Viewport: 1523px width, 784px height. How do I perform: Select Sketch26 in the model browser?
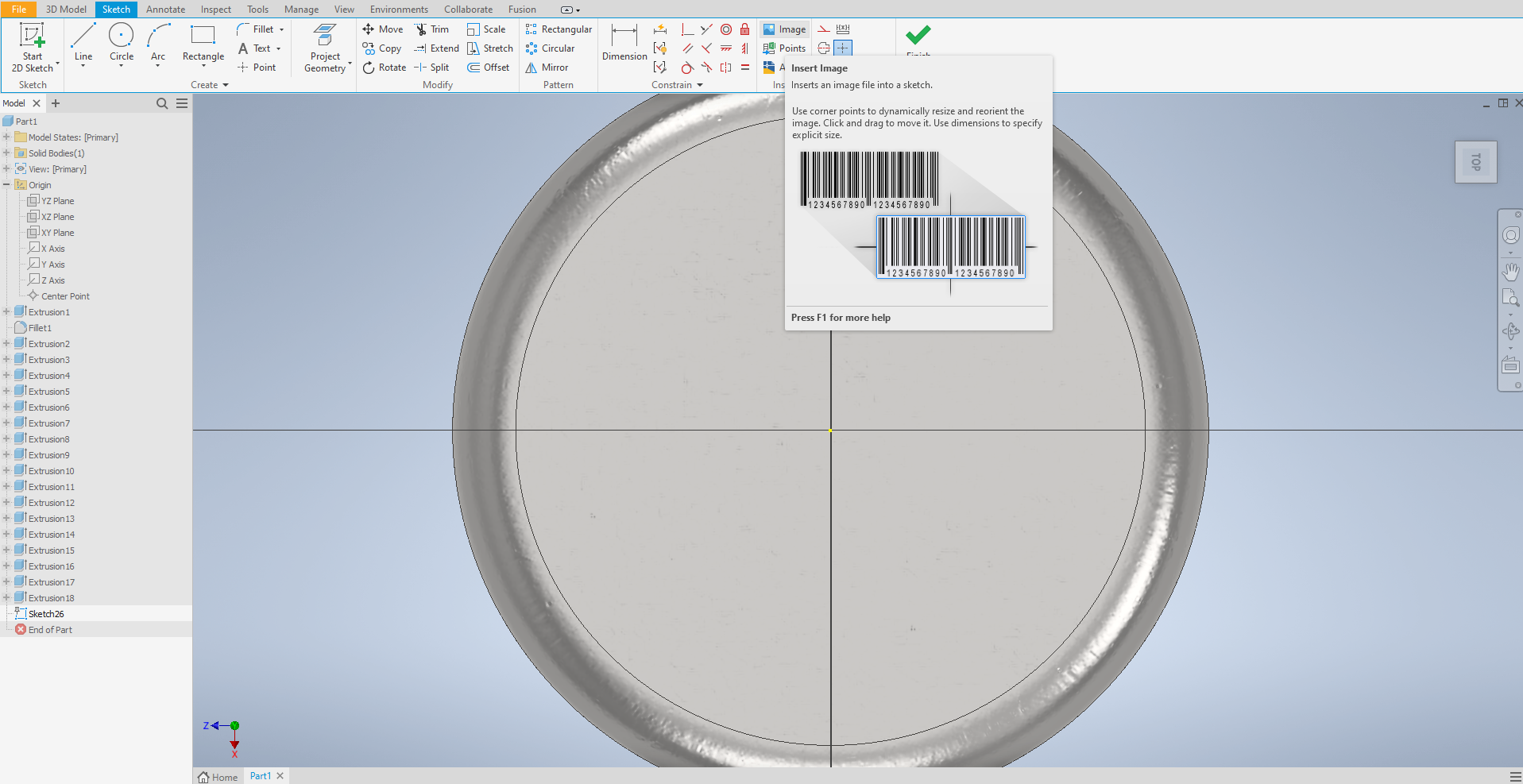40,614
